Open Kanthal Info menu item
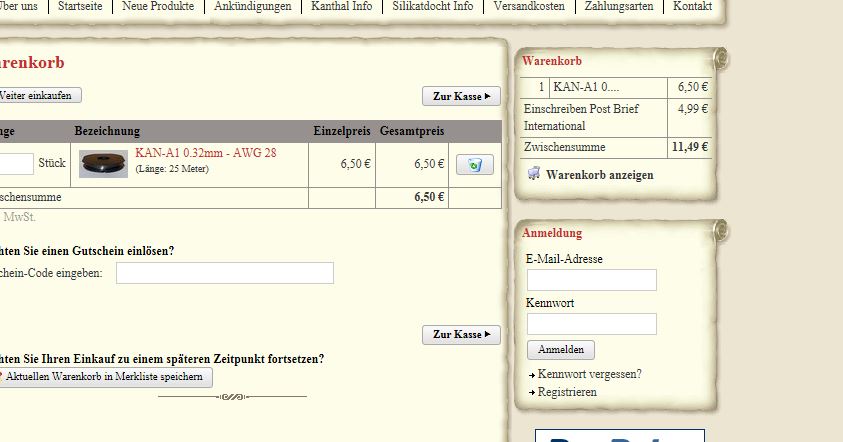The image size is (843, 442). pos(341,6)
